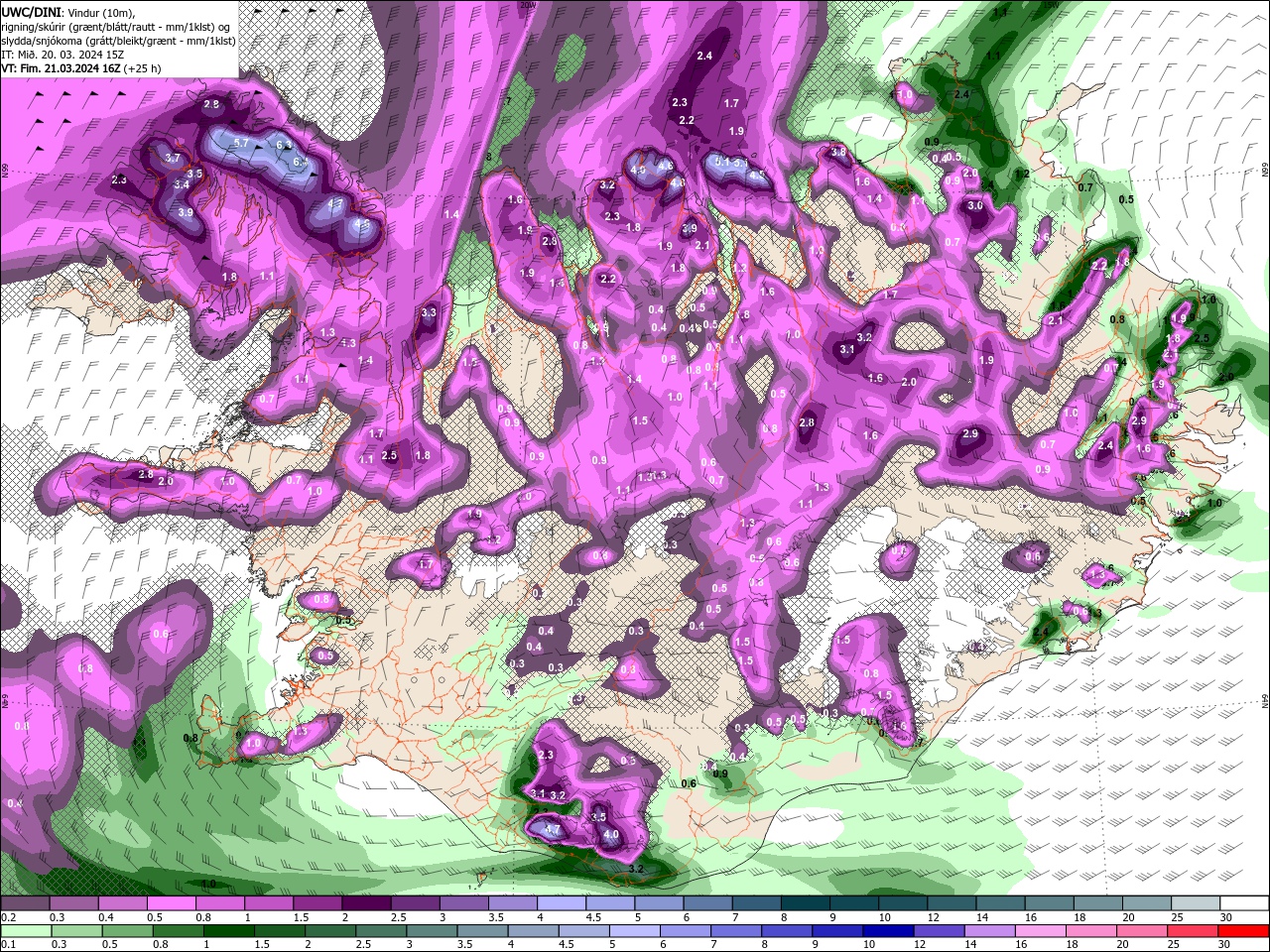Viewport: 1270px width, 952px height.
Task: Click the '20W' longitude label at the top edge
Action: 528,5
